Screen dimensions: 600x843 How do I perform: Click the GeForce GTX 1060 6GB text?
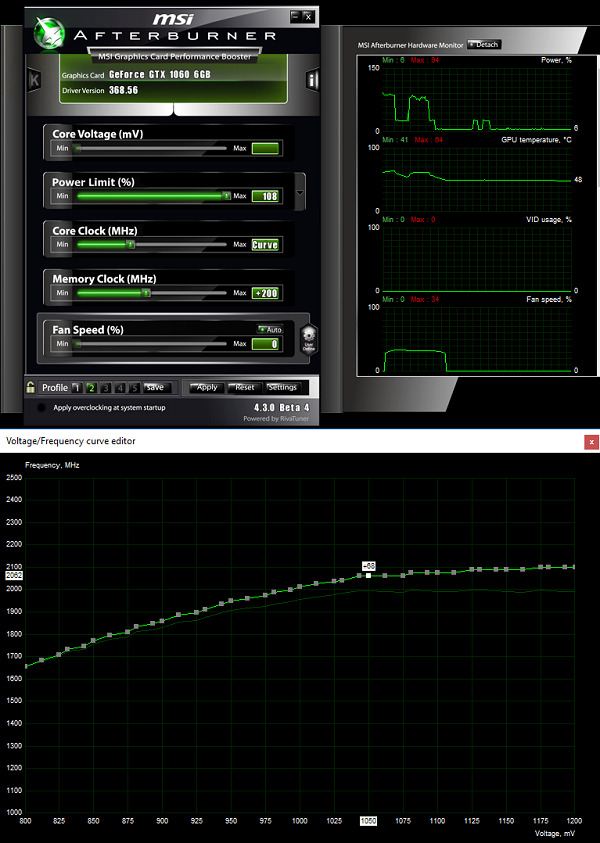tap(160, 75)
